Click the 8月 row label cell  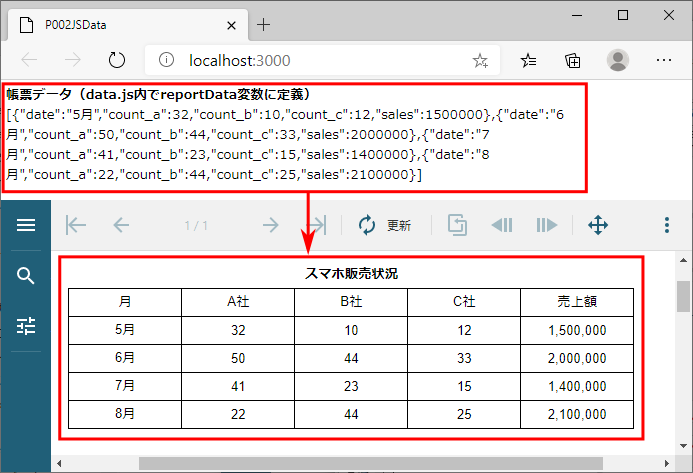tap(125, 414)
